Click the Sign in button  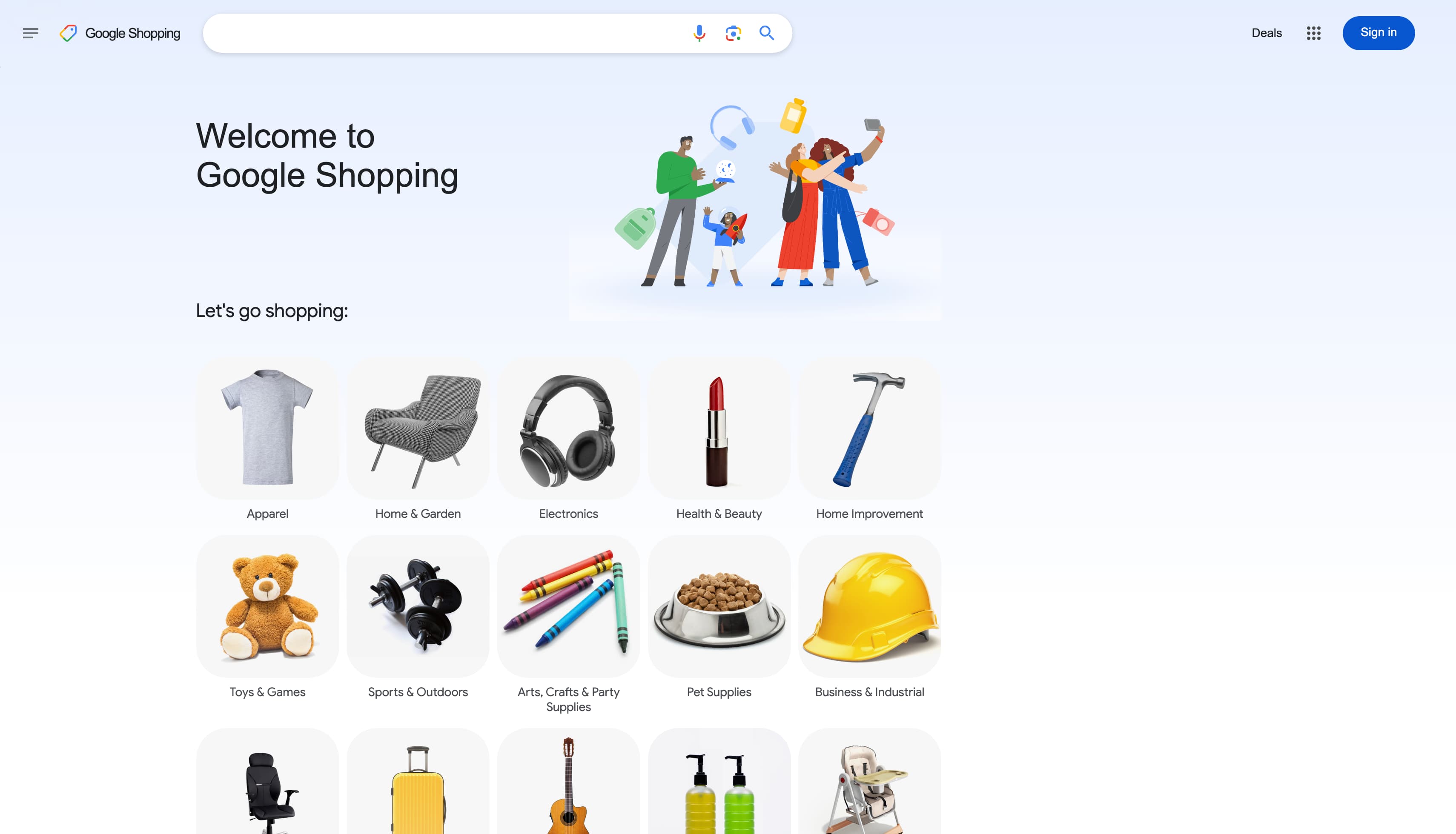click(x=1378, y=33)
